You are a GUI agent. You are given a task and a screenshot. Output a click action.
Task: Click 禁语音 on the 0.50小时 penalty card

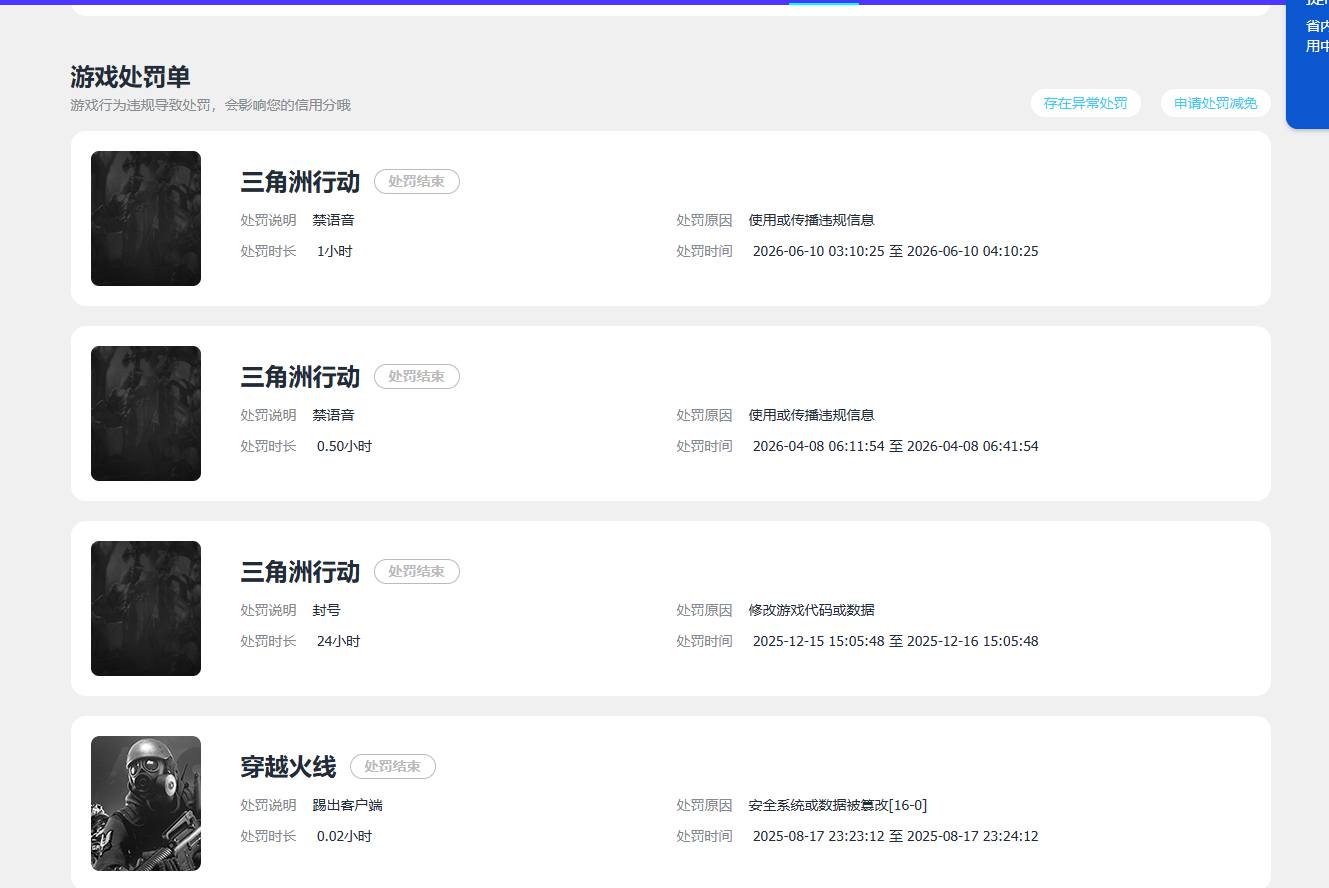coord(333,415)
